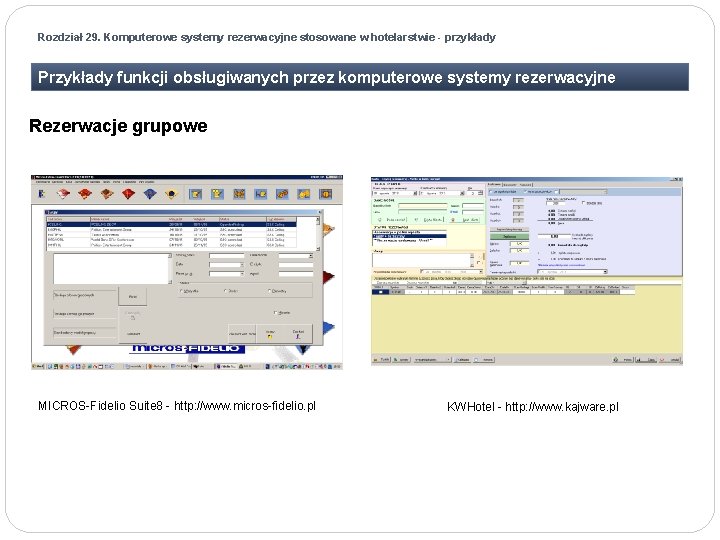Click the exit door icon in Fidelio toolbar
The height and width of the screenshot is (540, 720).
pos(41,193)
